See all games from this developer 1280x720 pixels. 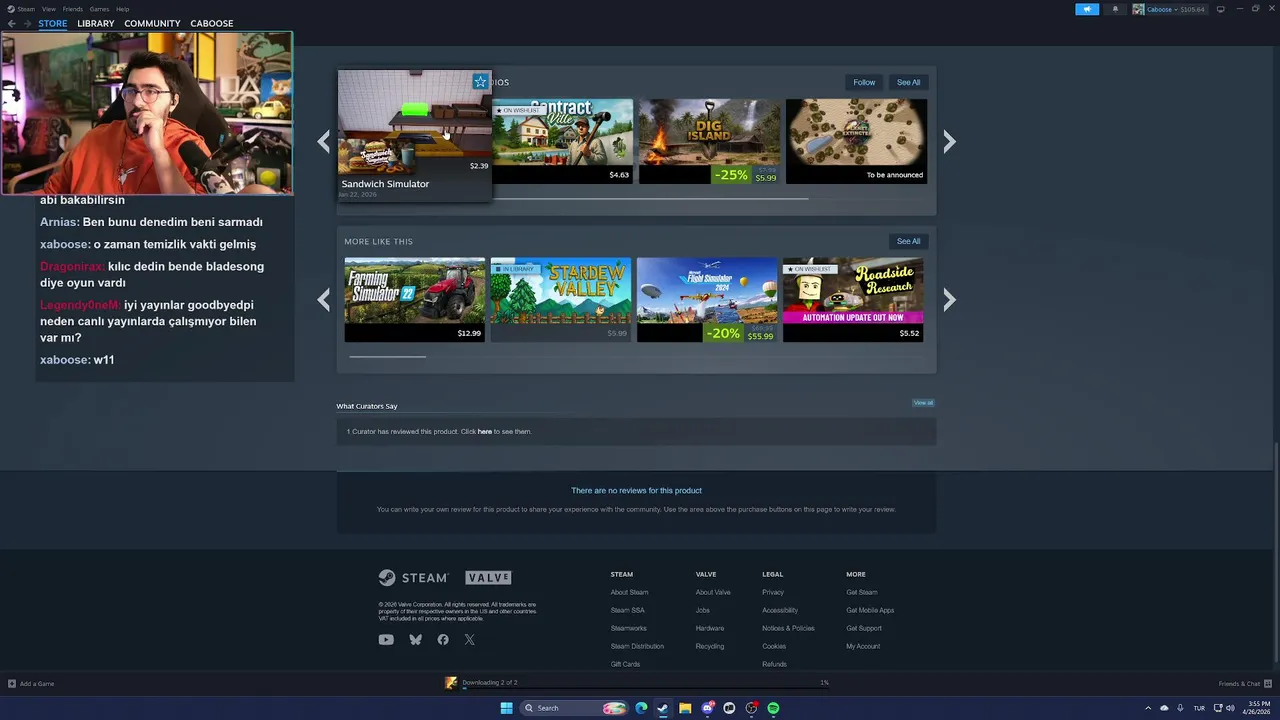coord(908,82)
